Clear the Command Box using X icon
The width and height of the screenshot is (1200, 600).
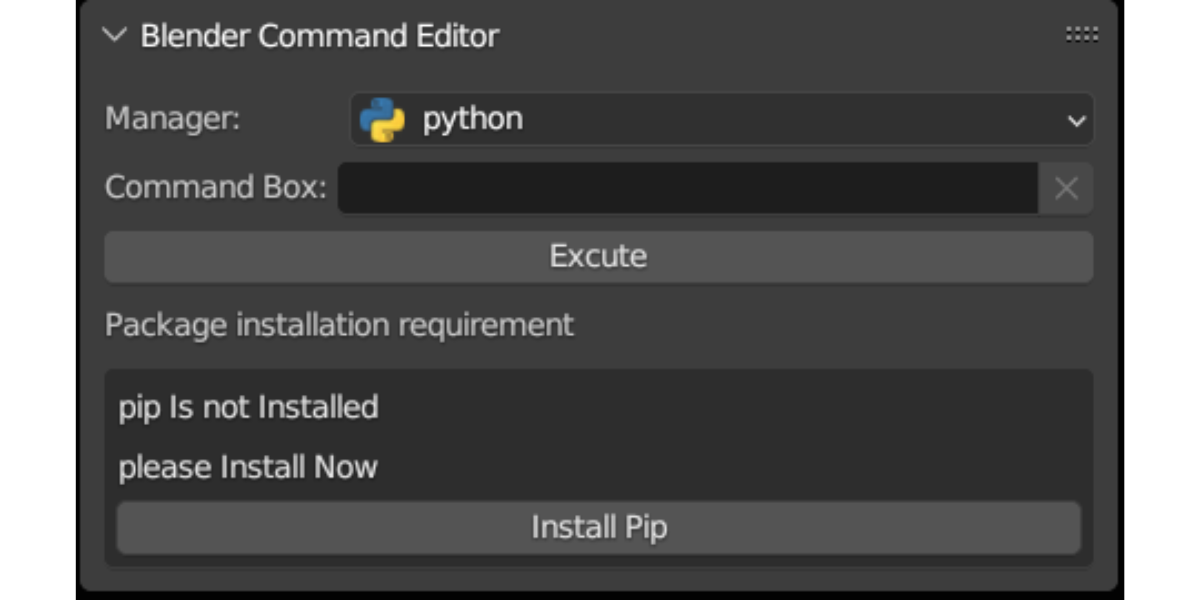[x=1066, y=188]
